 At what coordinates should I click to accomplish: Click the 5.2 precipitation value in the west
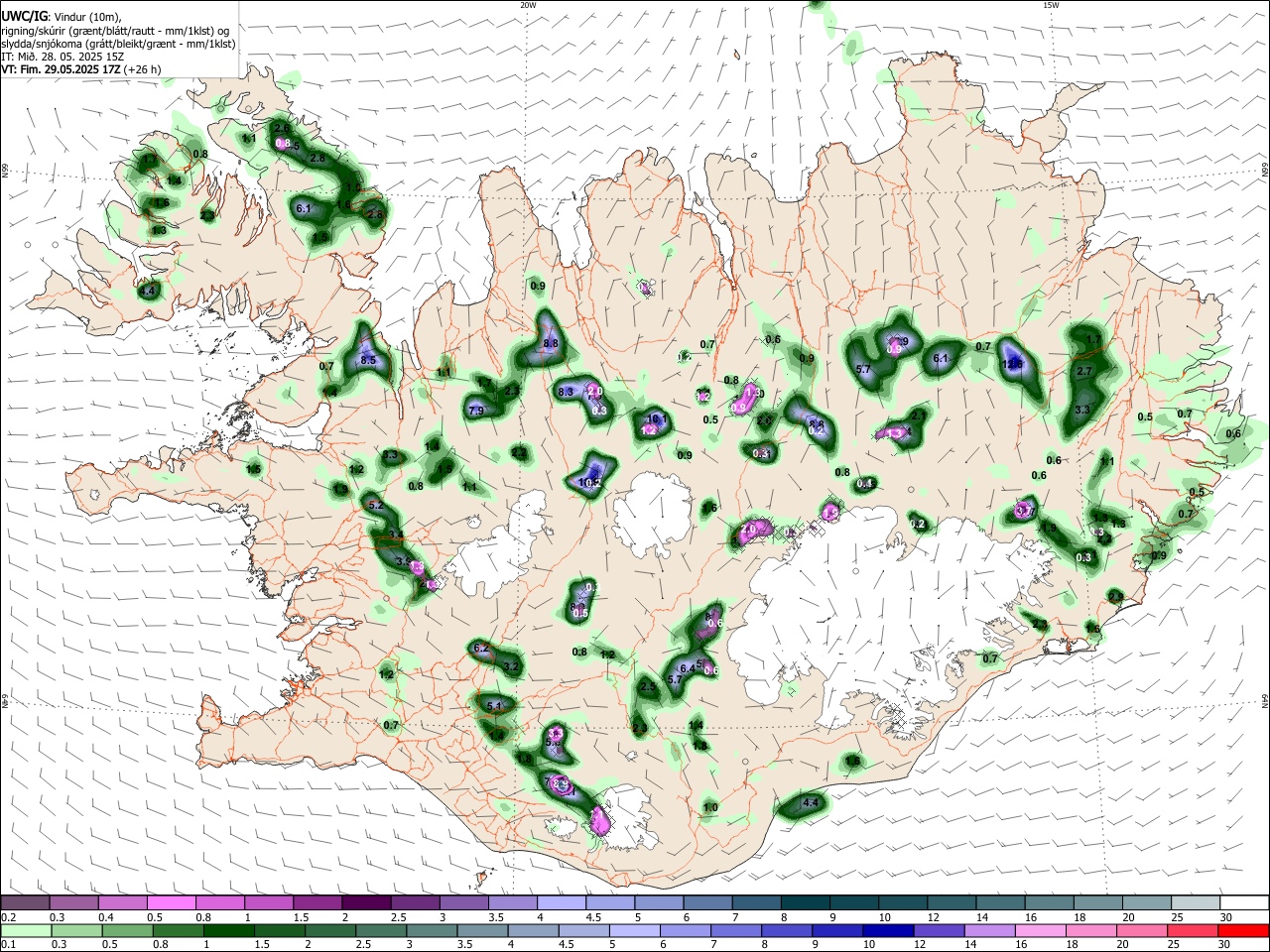[x=376, y=505]
